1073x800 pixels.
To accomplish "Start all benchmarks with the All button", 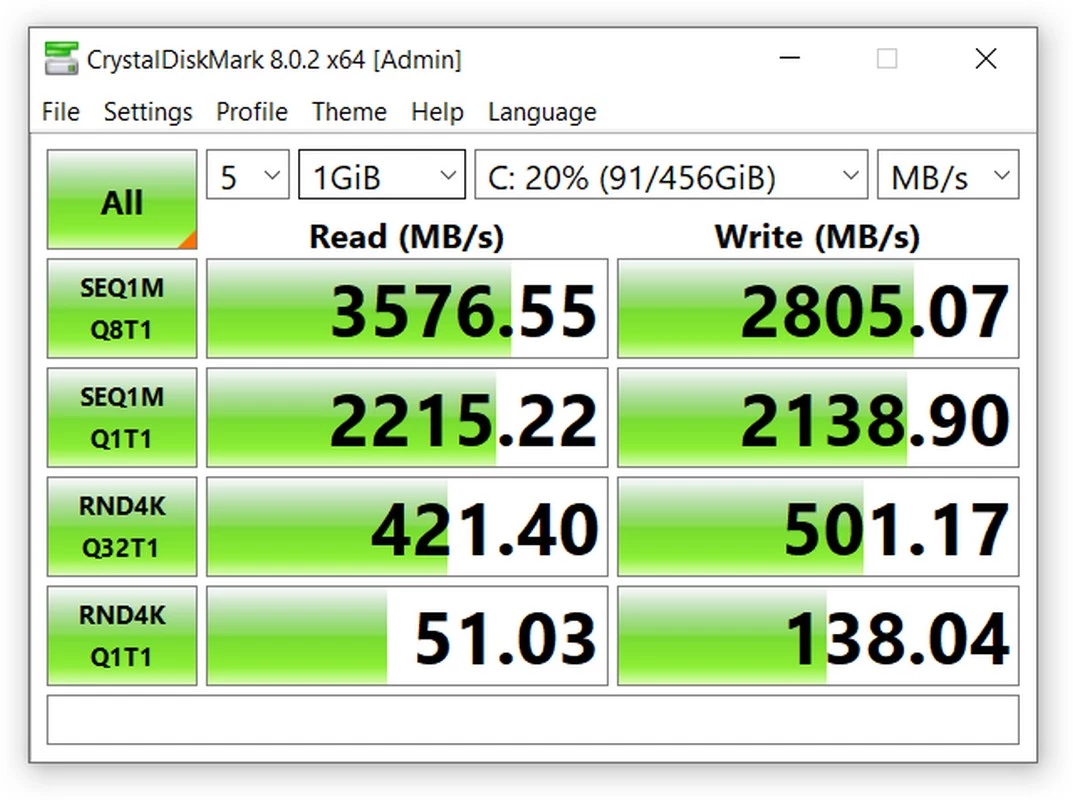I will click(122, 199).
